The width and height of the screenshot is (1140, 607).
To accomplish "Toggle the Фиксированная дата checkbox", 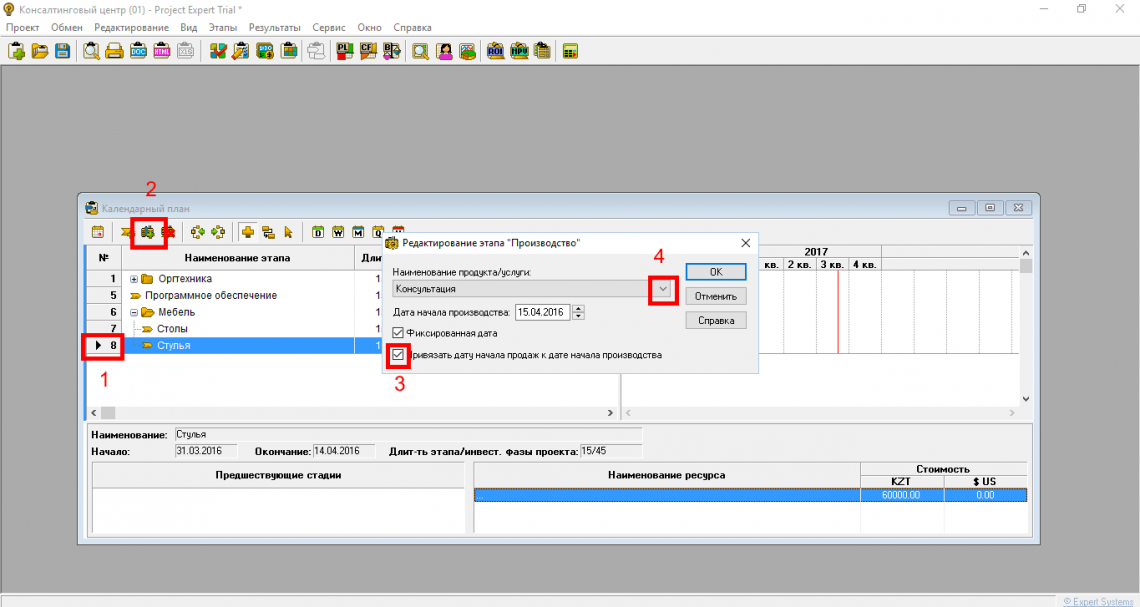I will (399, 333).
